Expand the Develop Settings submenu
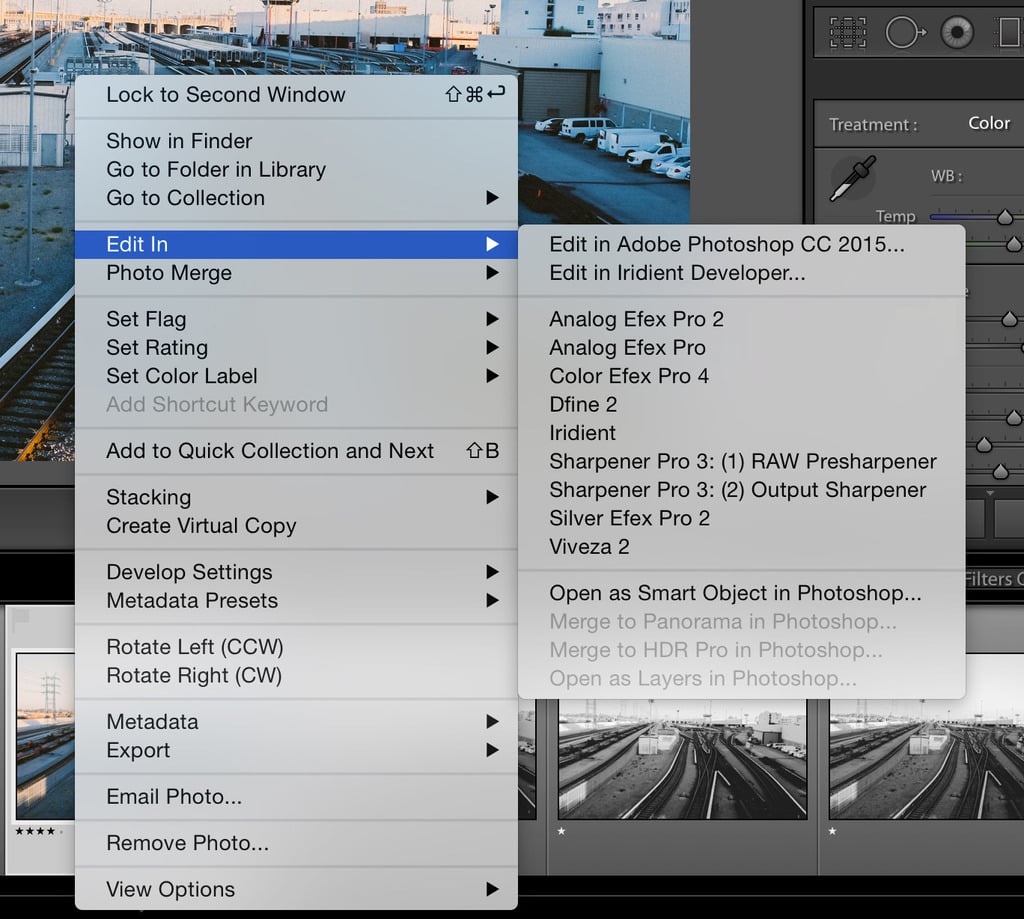1024x919 pixels. pos(189,572)
